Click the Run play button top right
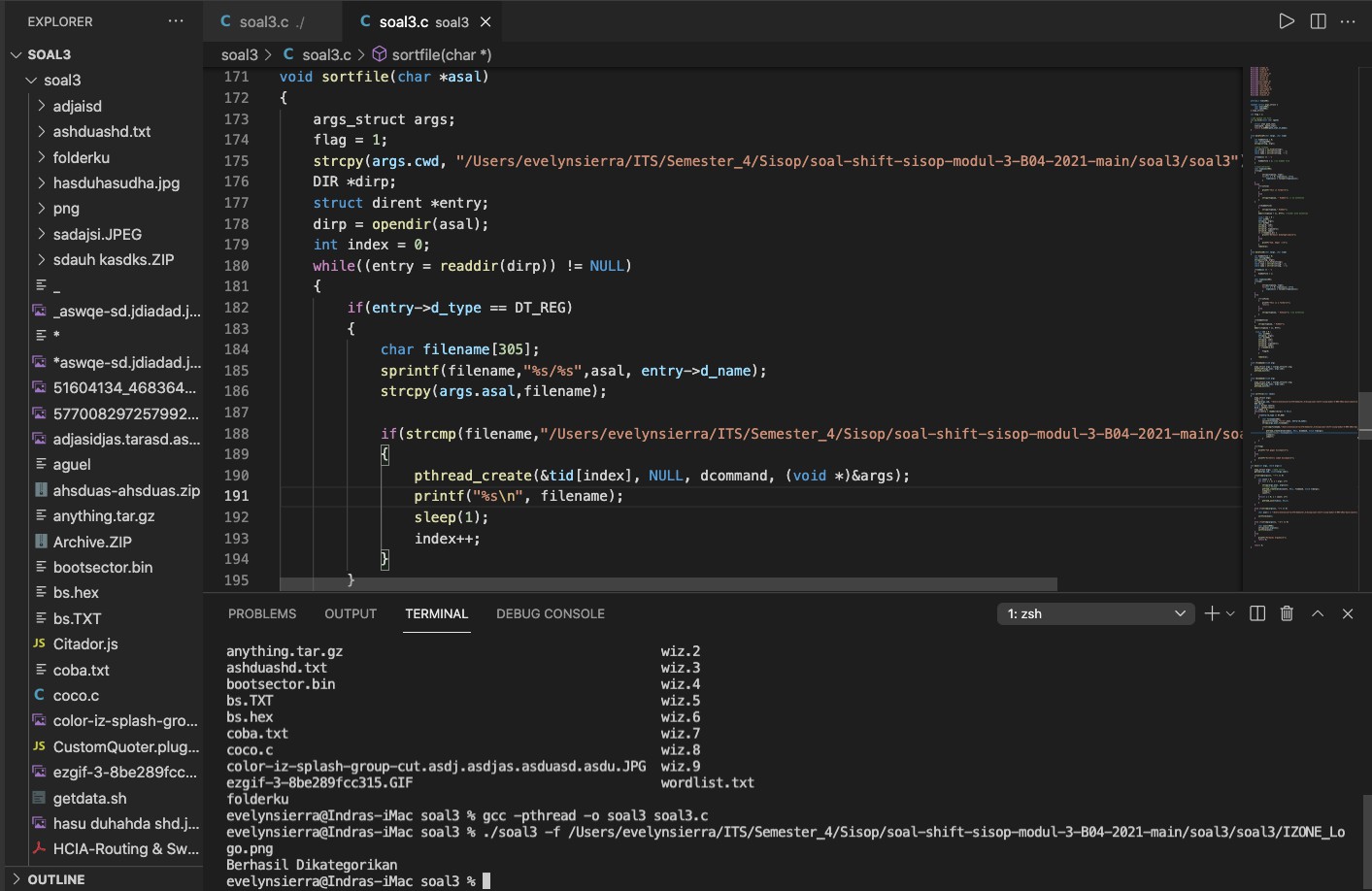Image resolution: width=1372 pixels, height=891 pixels. (x=1288, y=19)
